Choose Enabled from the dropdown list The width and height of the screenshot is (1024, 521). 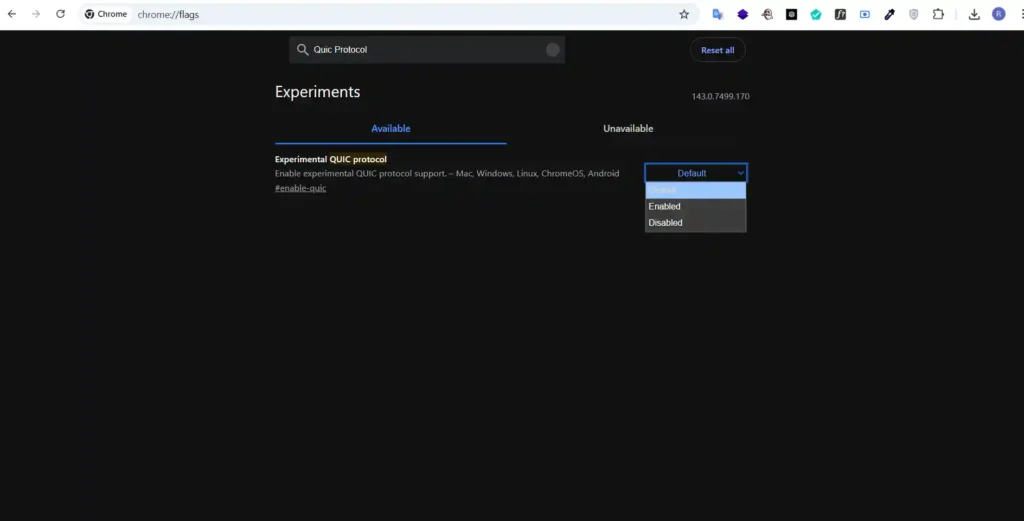(695, 207)
